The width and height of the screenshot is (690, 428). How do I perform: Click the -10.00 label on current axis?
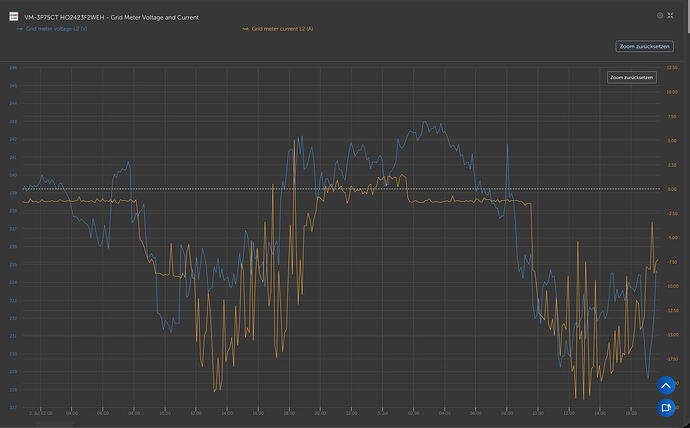pos(672,286)
